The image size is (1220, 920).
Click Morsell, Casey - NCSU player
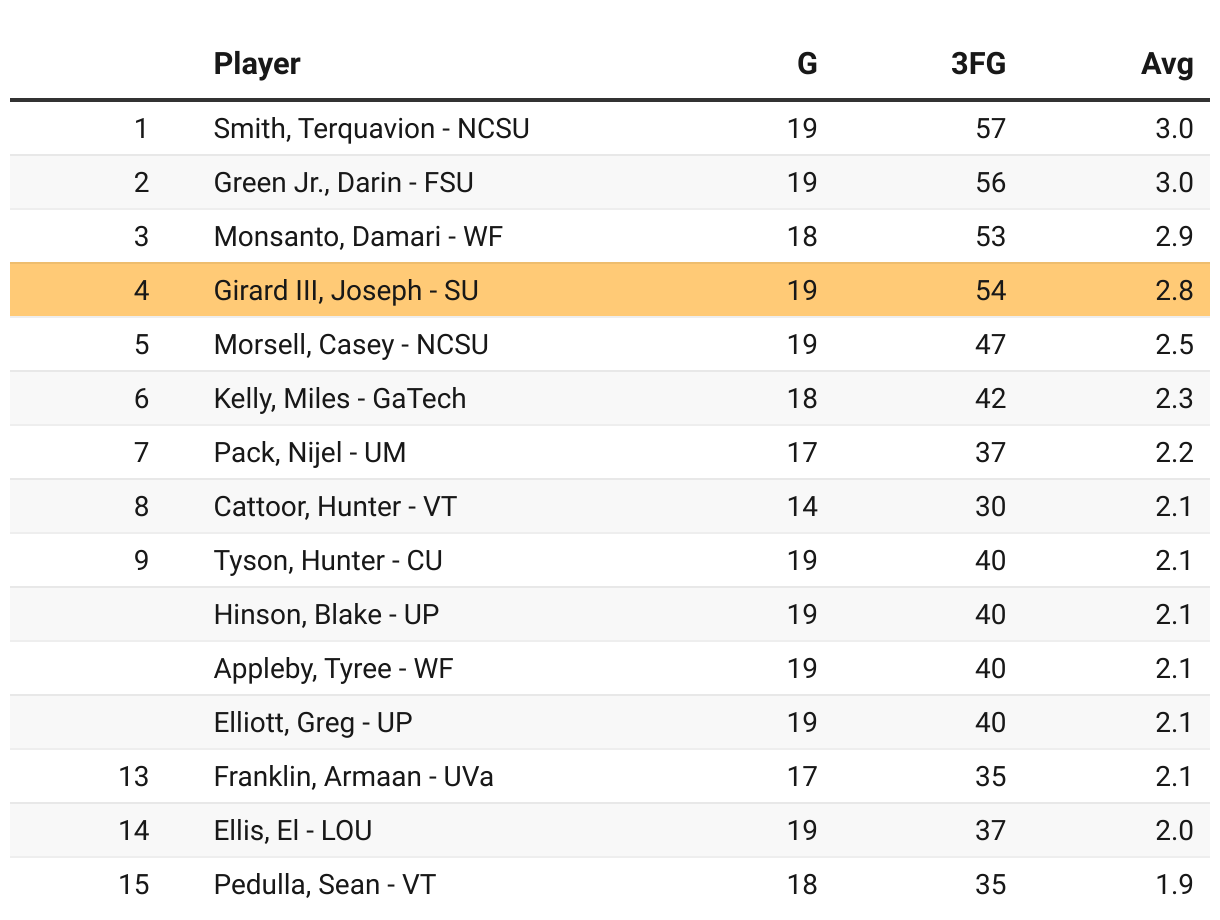click(351, 345)
